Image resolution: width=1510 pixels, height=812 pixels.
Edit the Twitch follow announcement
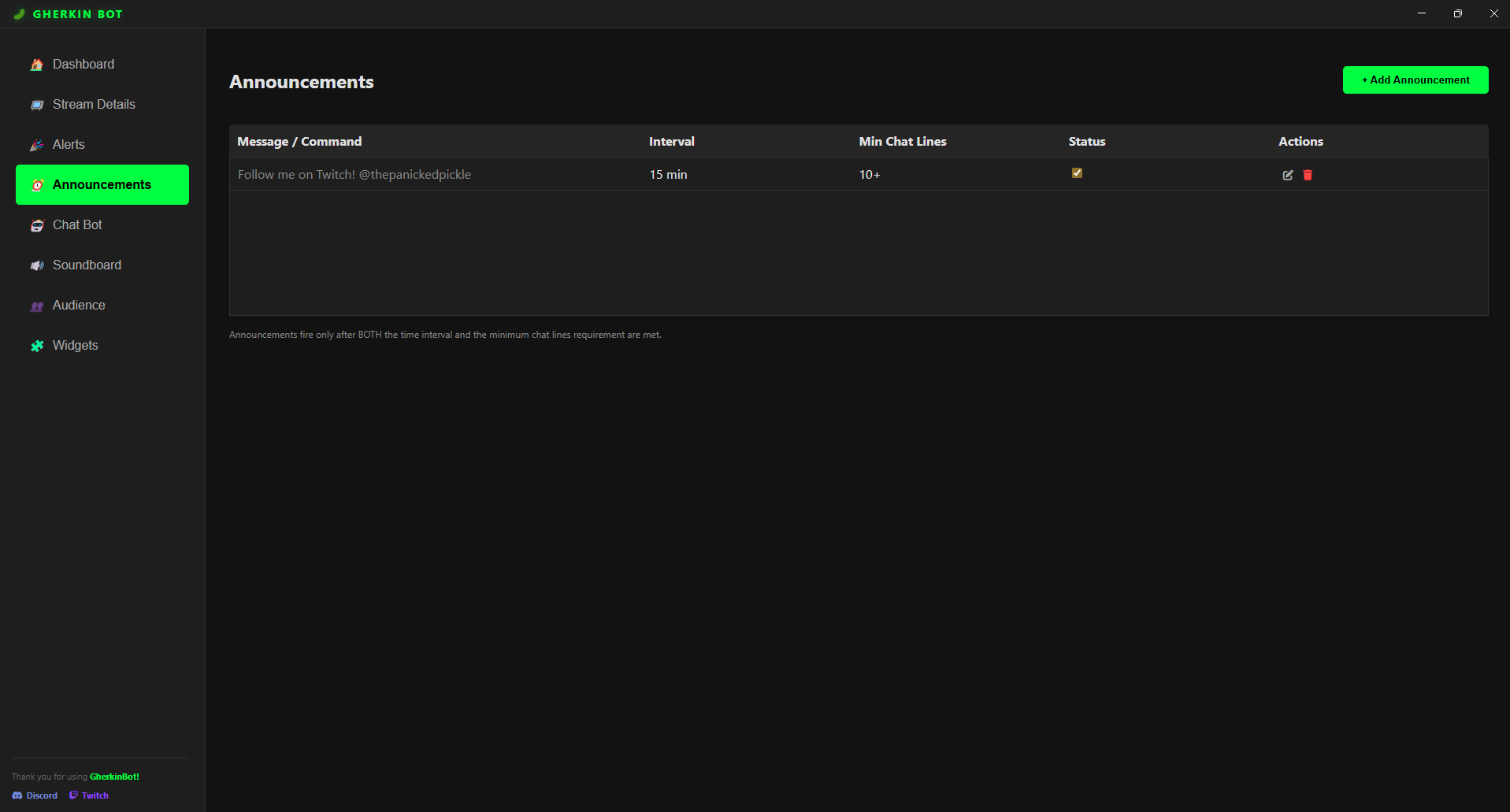[x=1287, y=175]
